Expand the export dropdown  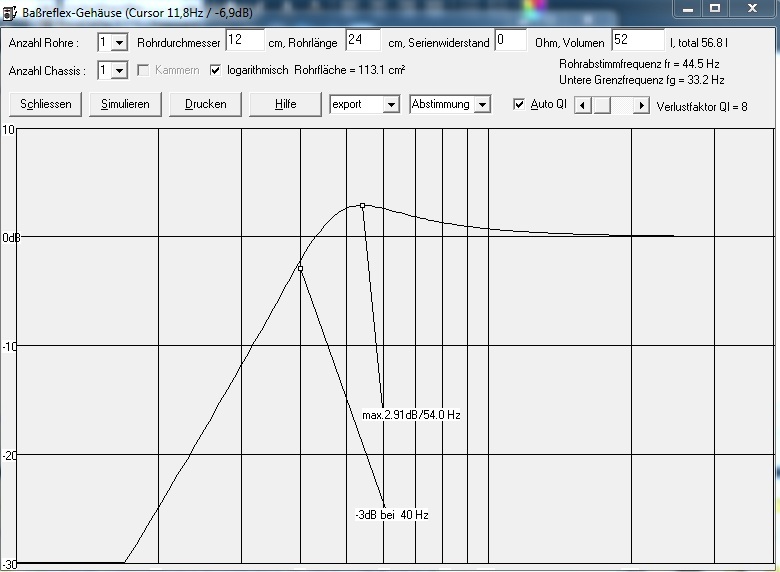(391, 104)
